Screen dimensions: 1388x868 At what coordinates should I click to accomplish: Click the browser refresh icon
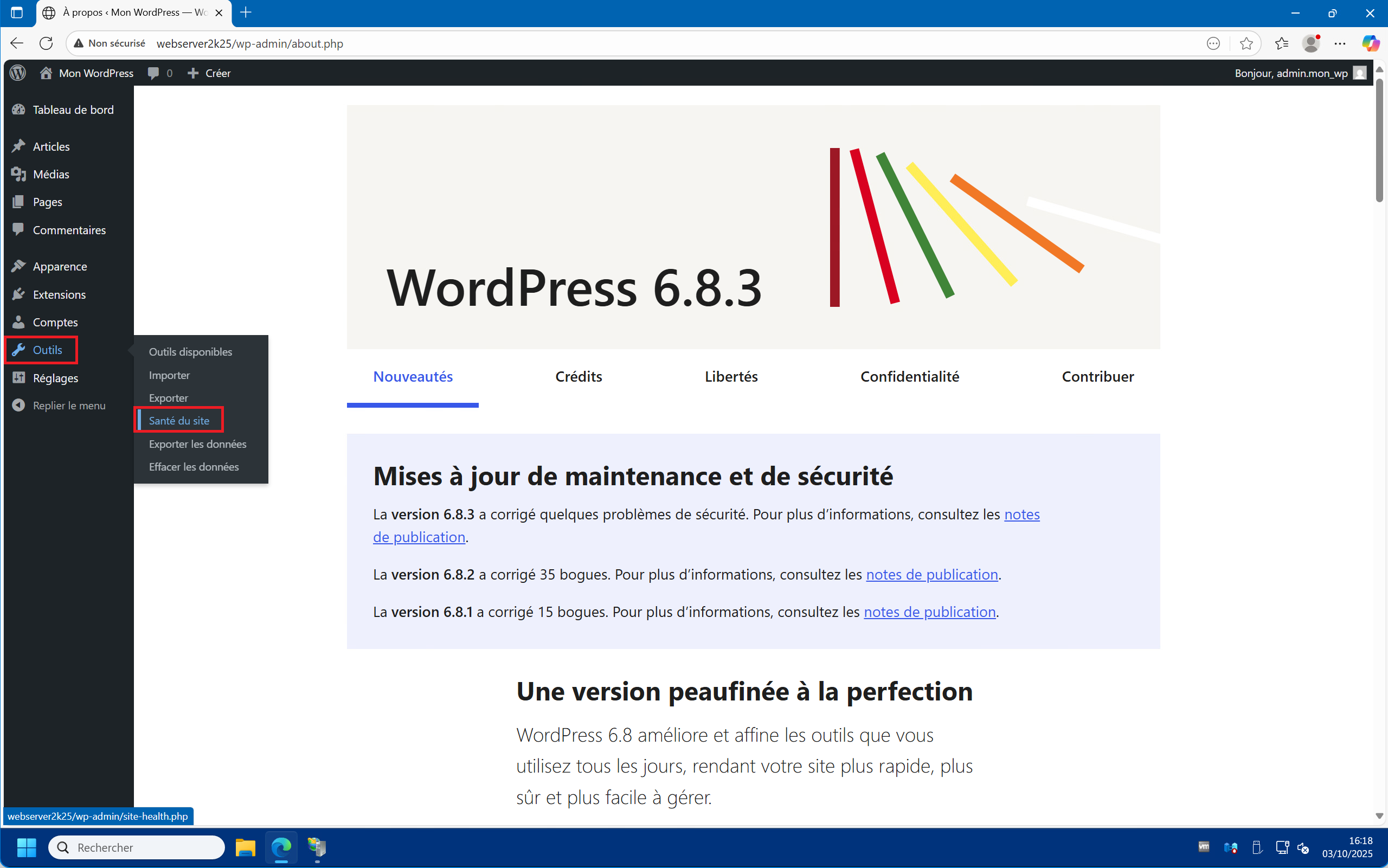coord(46,43)
